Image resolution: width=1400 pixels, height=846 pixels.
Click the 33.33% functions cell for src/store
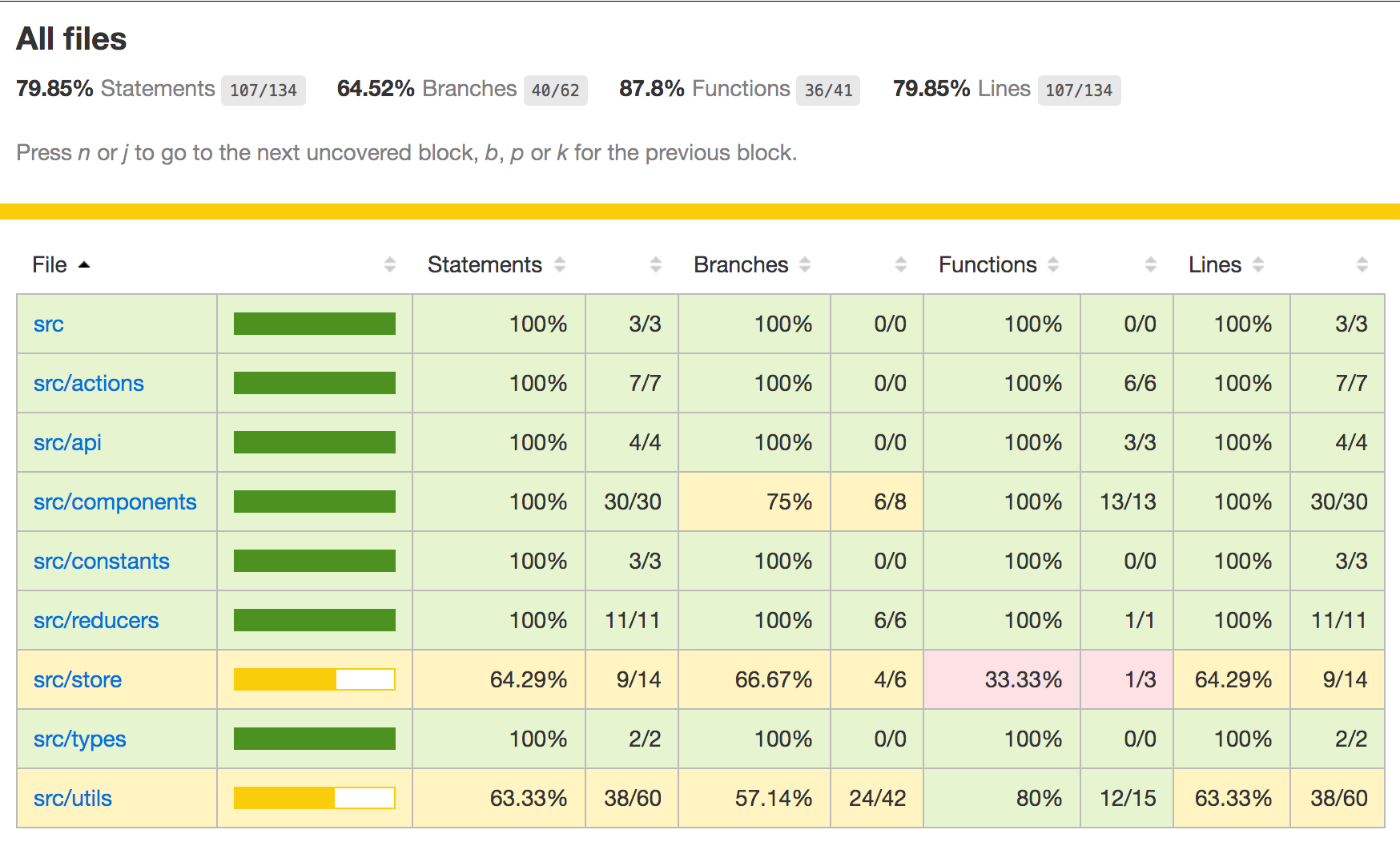[x=1023, y=680]
